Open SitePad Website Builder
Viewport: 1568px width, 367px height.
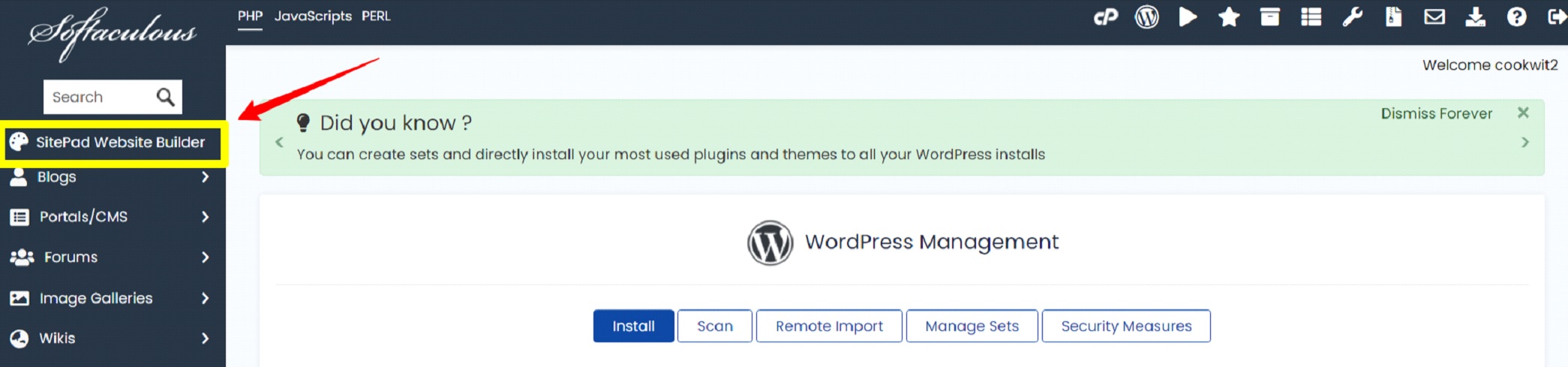(113, 142)
